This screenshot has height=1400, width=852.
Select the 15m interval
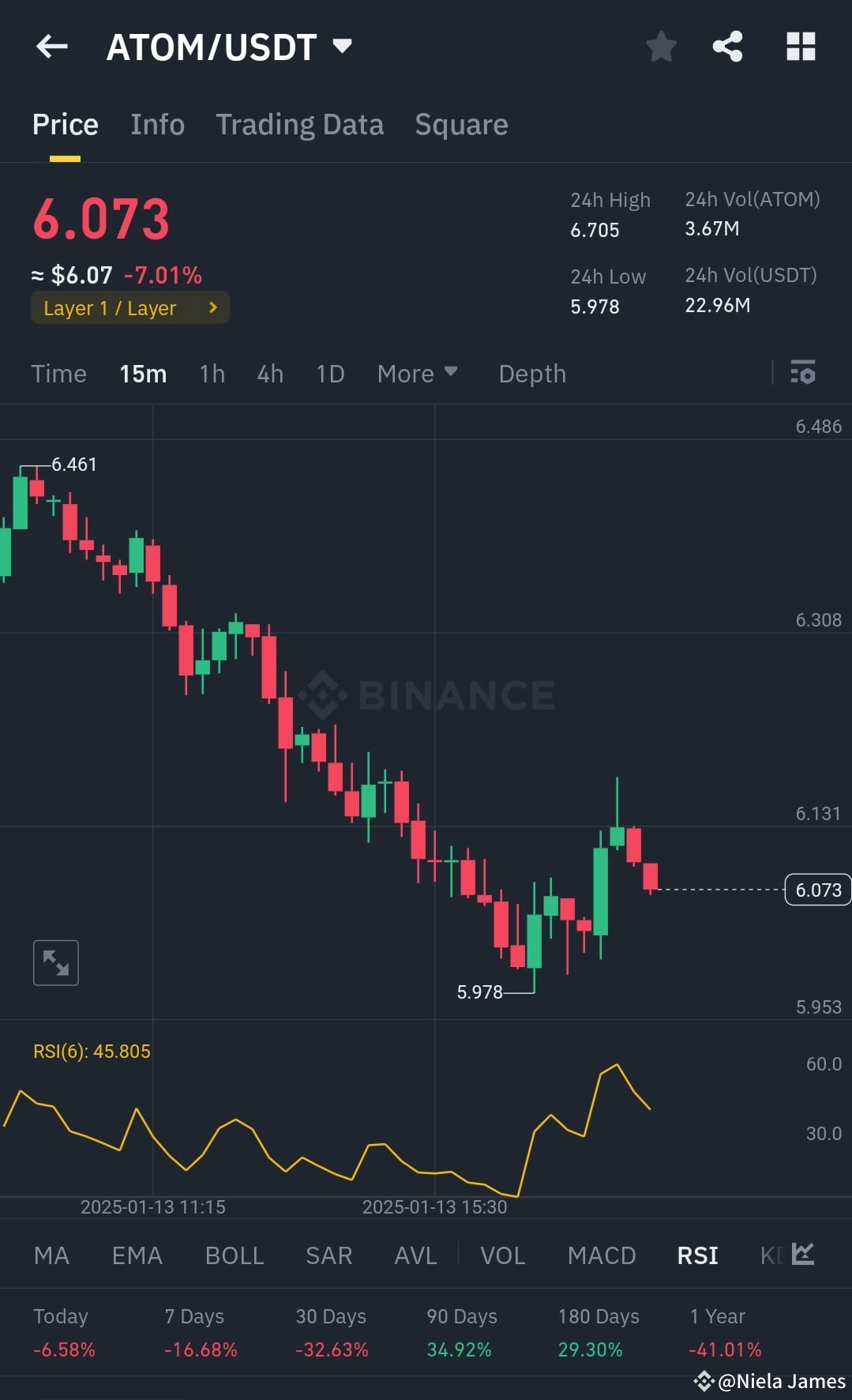[x=143, y=373]
